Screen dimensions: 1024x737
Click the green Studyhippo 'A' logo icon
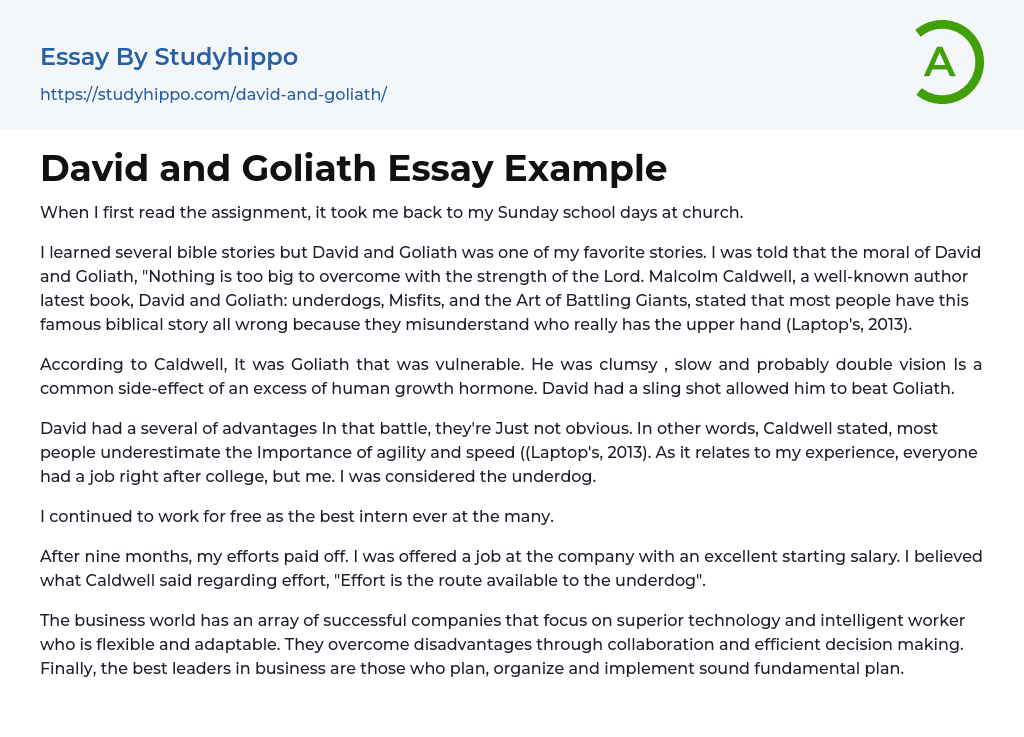pos(948,62)
